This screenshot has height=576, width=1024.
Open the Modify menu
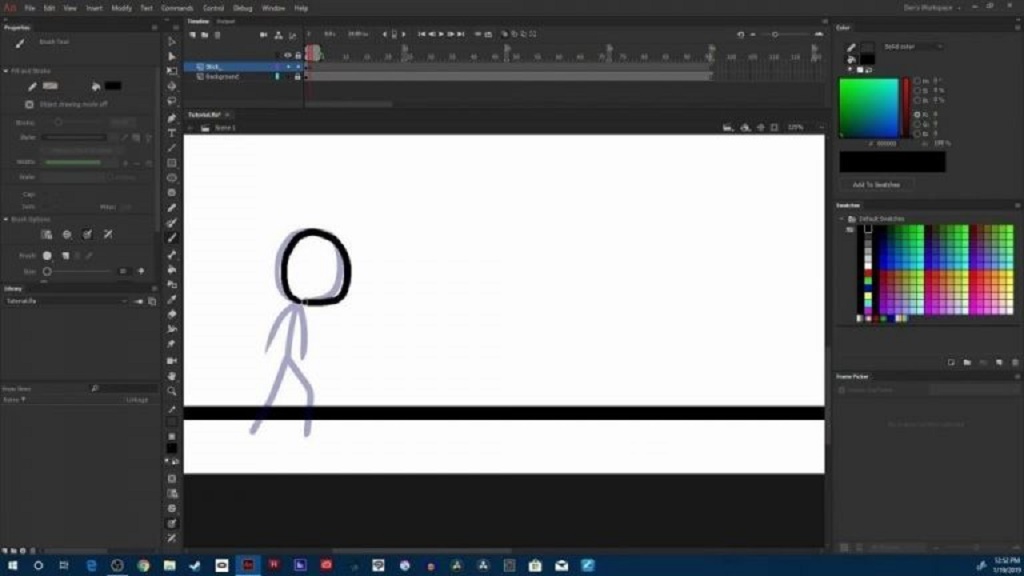point(121,8)
